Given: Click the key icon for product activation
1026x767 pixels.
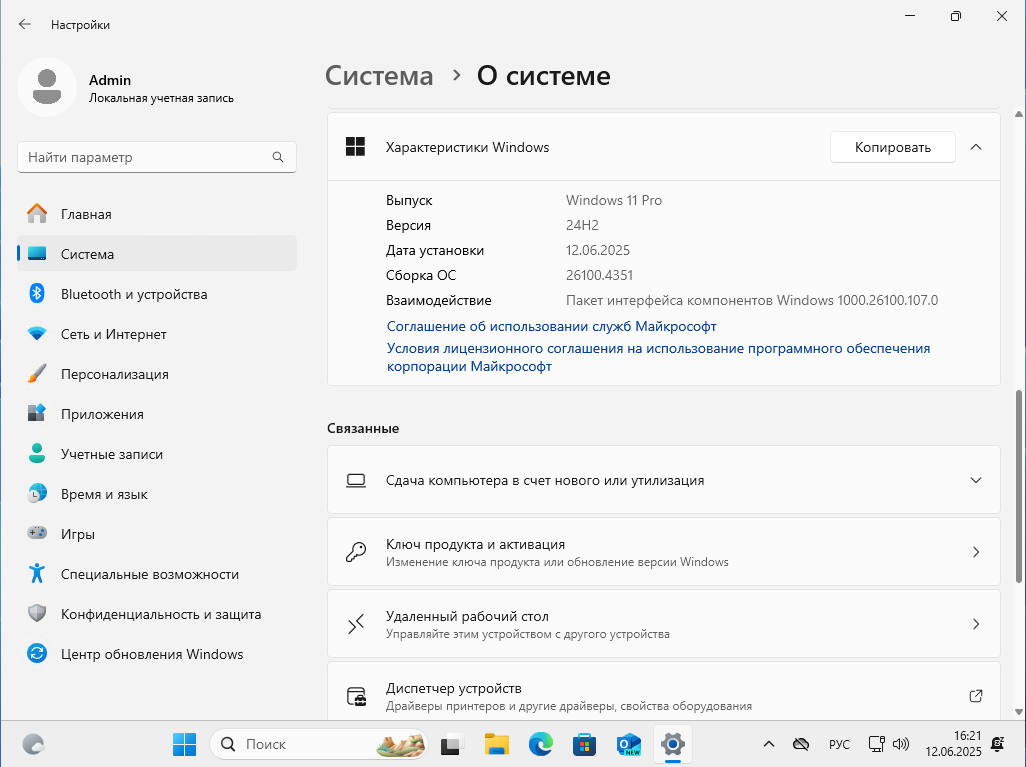Looking at the screenshot, I should [x=356, y=552].
